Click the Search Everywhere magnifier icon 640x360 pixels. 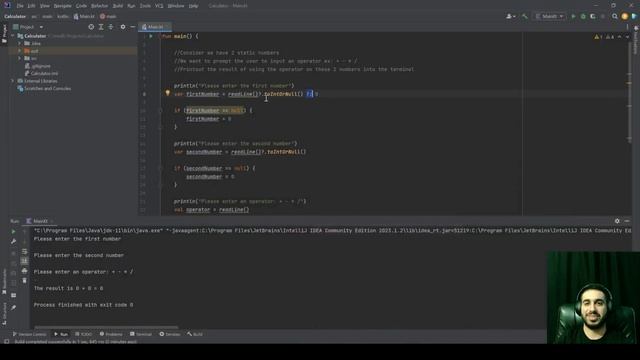(x=615, y=16)
